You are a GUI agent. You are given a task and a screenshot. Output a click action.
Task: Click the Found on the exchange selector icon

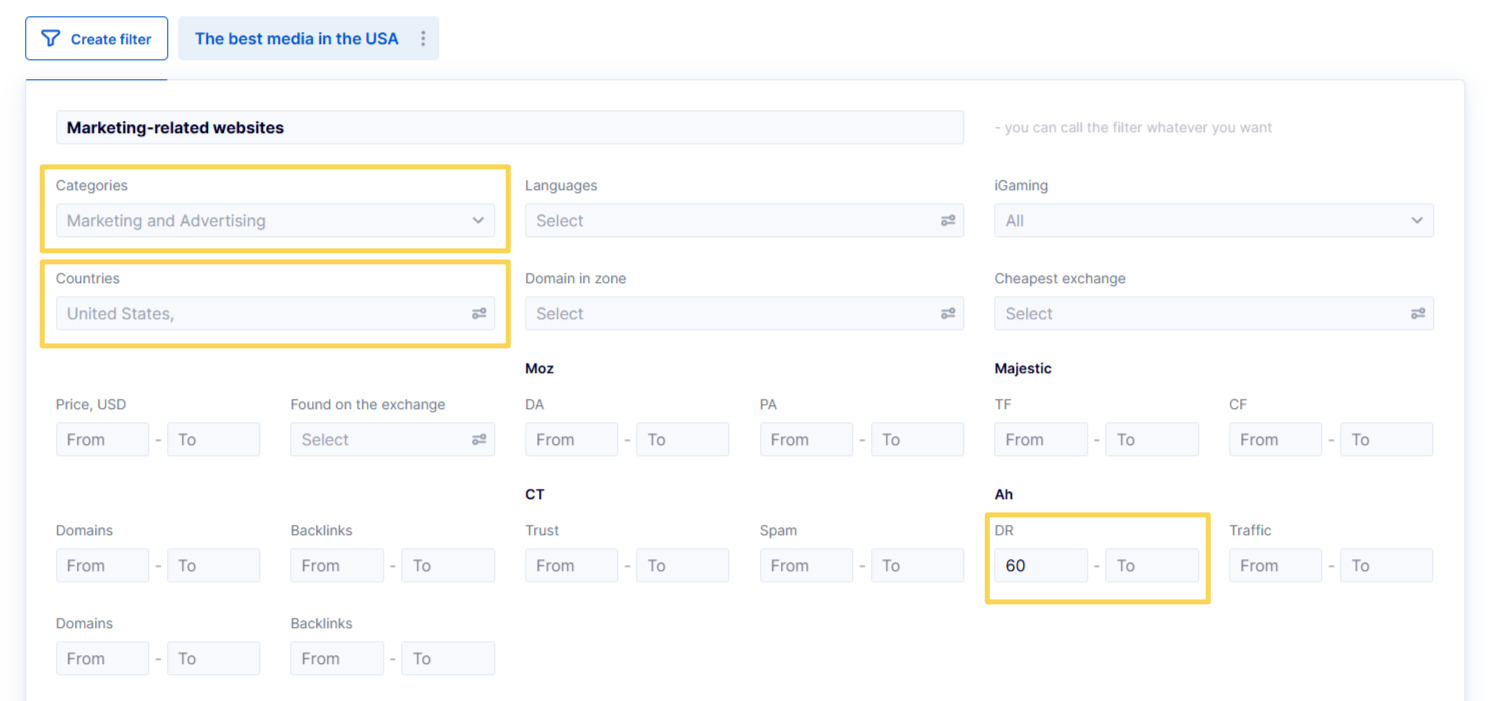click(479, 440)
